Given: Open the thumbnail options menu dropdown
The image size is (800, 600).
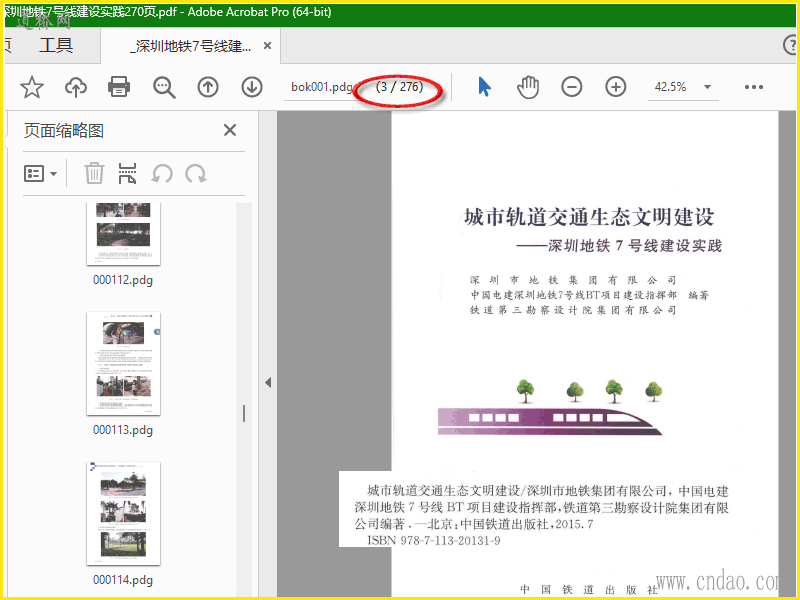Looking at the screenshot, I should click(x=40, y=174).
